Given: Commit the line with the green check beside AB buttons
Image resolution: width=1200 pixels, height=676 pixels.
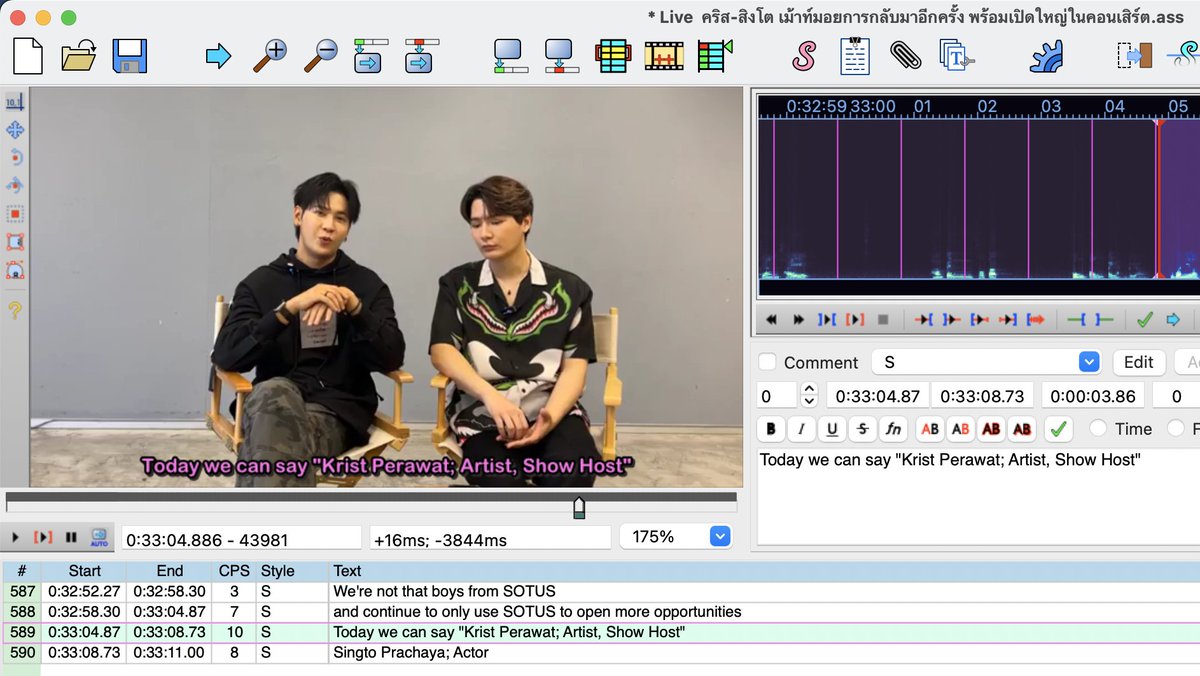Looking at the screenshot, I should click(1057, 429).
